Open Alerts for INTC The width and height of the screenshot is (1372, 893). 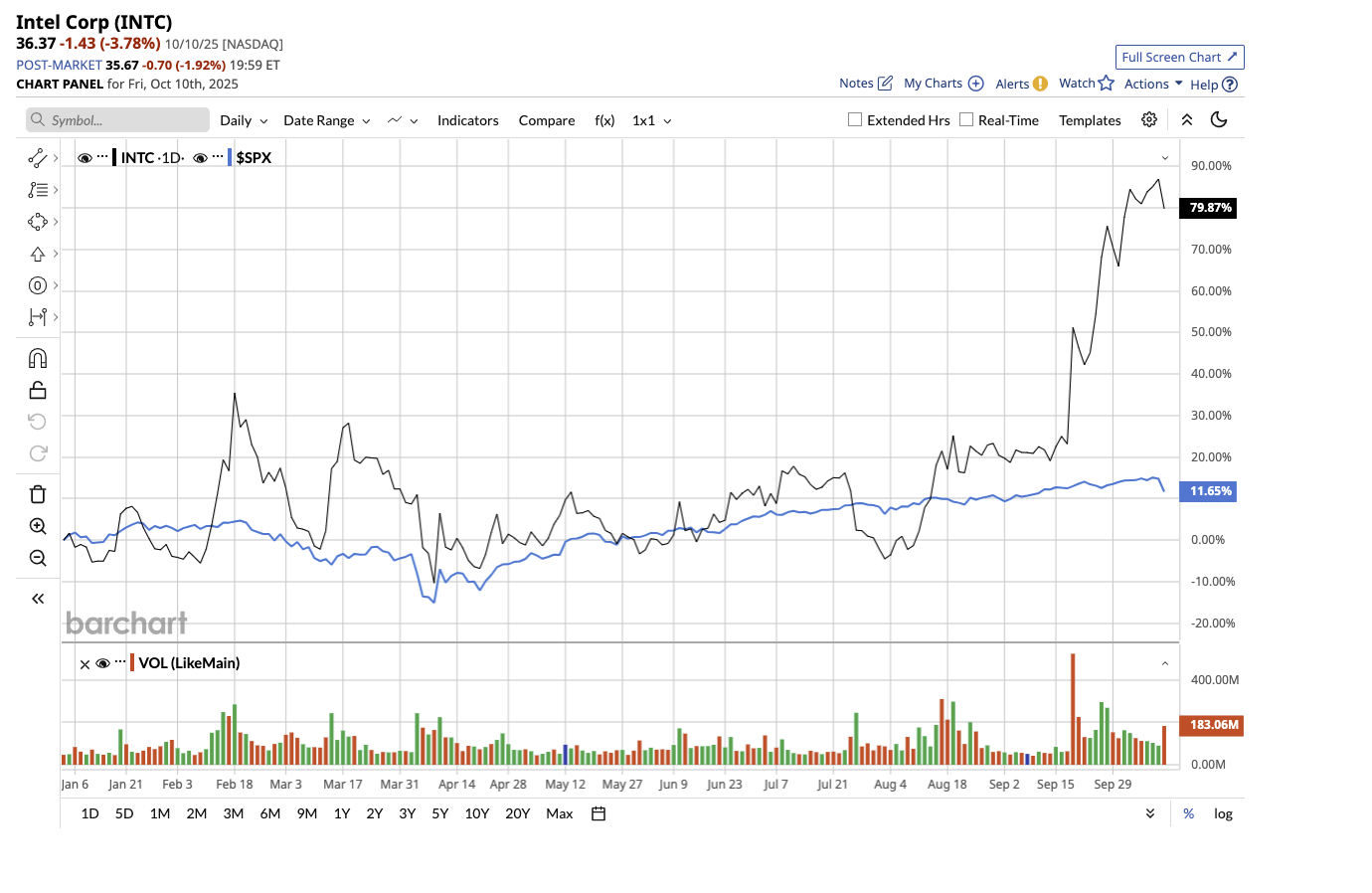point(1021,84)
